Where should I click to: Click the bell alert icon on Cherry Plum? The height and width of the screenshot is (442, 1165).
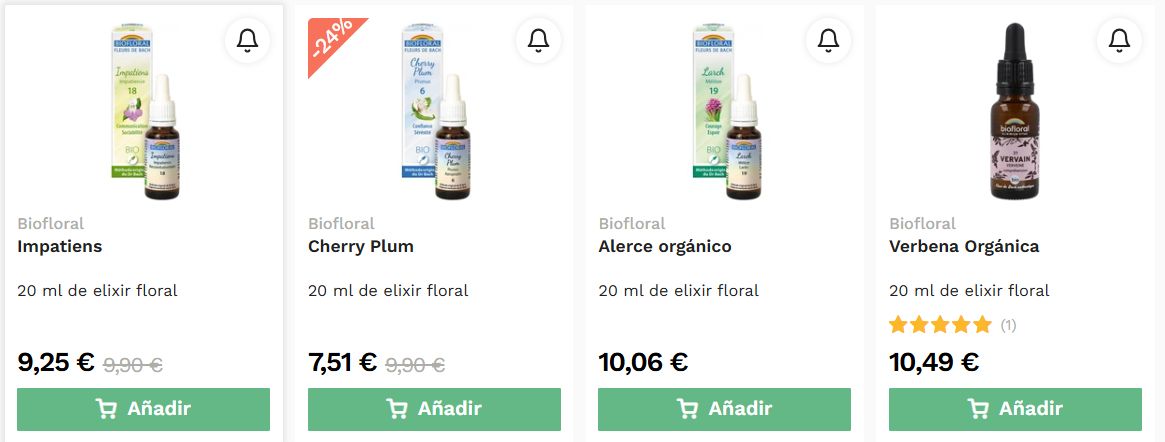pos(538,41)
